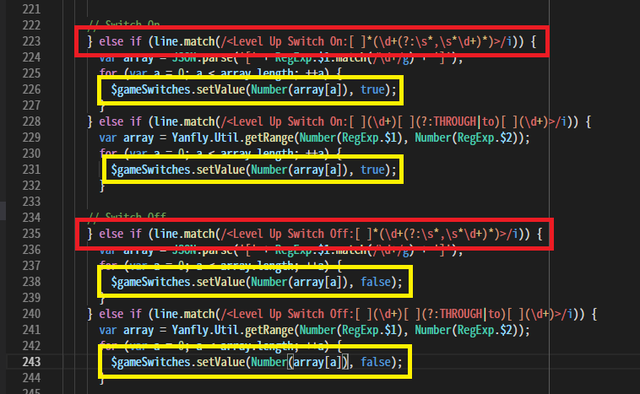Click line number 223 in the gutter
This screenshot has height=394, width=640.
tap(31, 41)
